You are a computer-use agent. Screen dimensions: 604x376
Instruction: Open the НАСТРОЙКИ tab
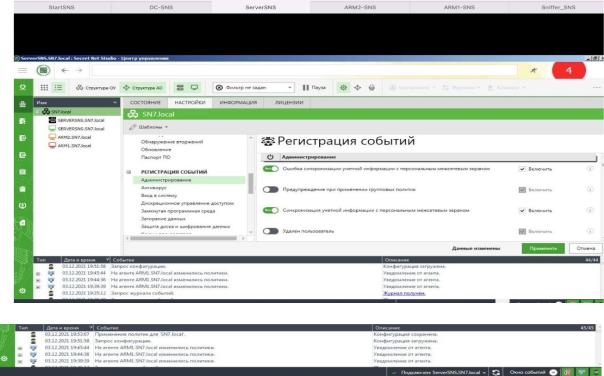pos(190,102)
